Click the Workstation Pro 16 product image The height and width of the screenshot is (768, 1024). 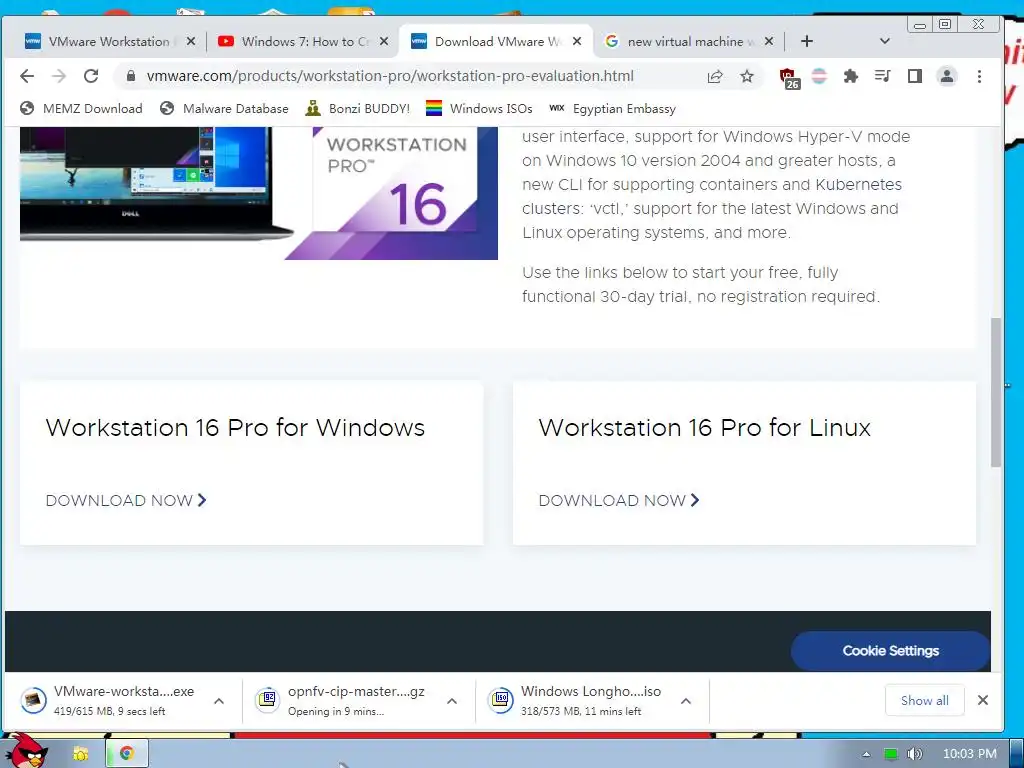[x=259, y=193]
